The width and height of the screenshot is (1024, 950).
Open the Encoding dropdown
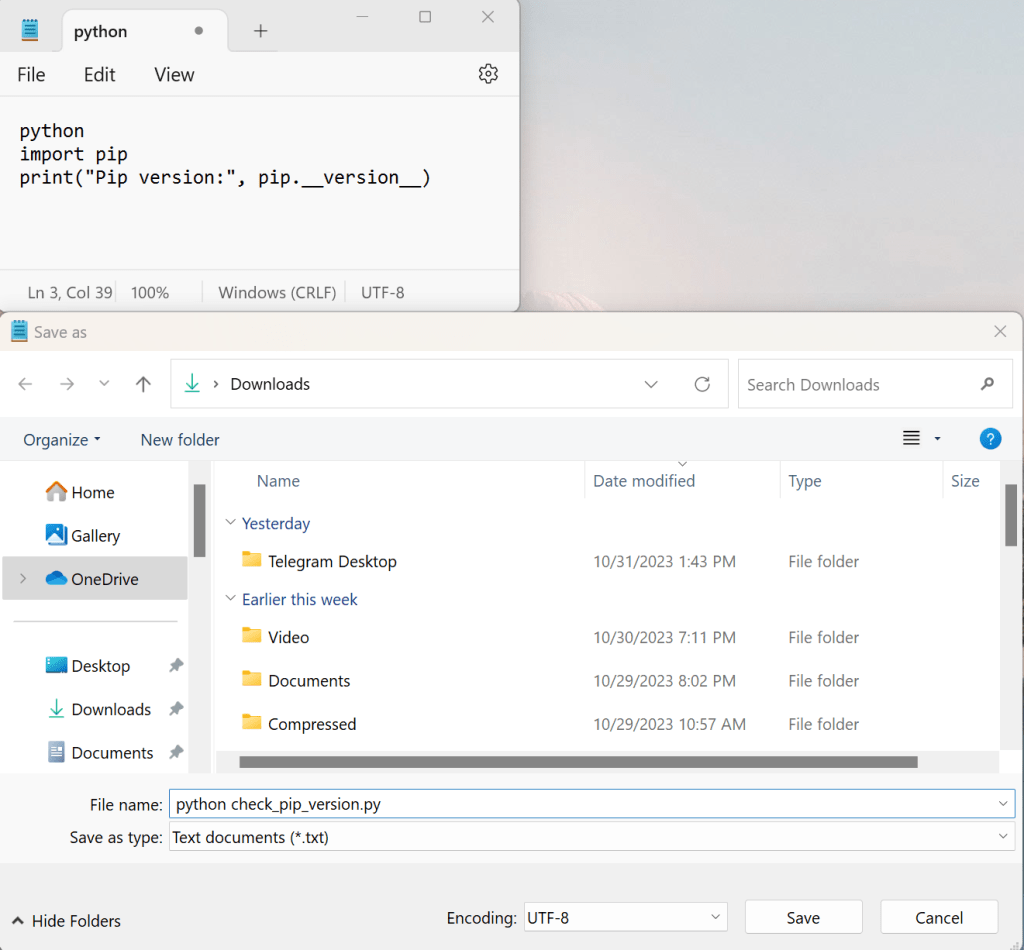625,917
